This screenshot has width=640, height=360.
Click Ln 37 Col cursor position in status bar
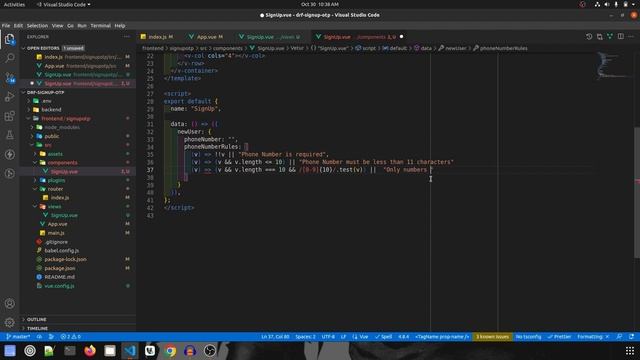tap(275, 337)
